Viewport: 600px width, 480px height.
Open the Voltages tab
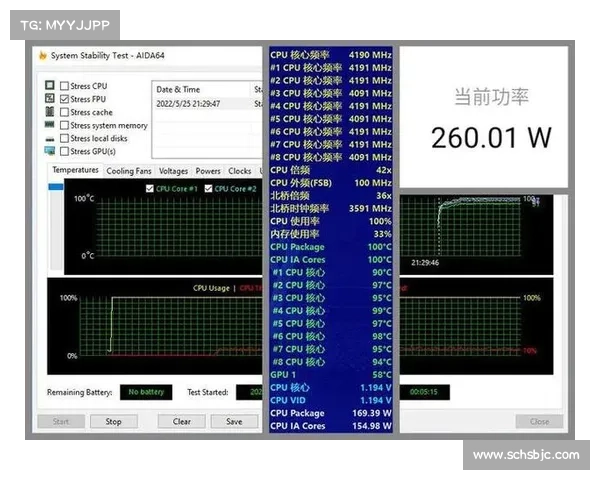[x=173, y=171]
